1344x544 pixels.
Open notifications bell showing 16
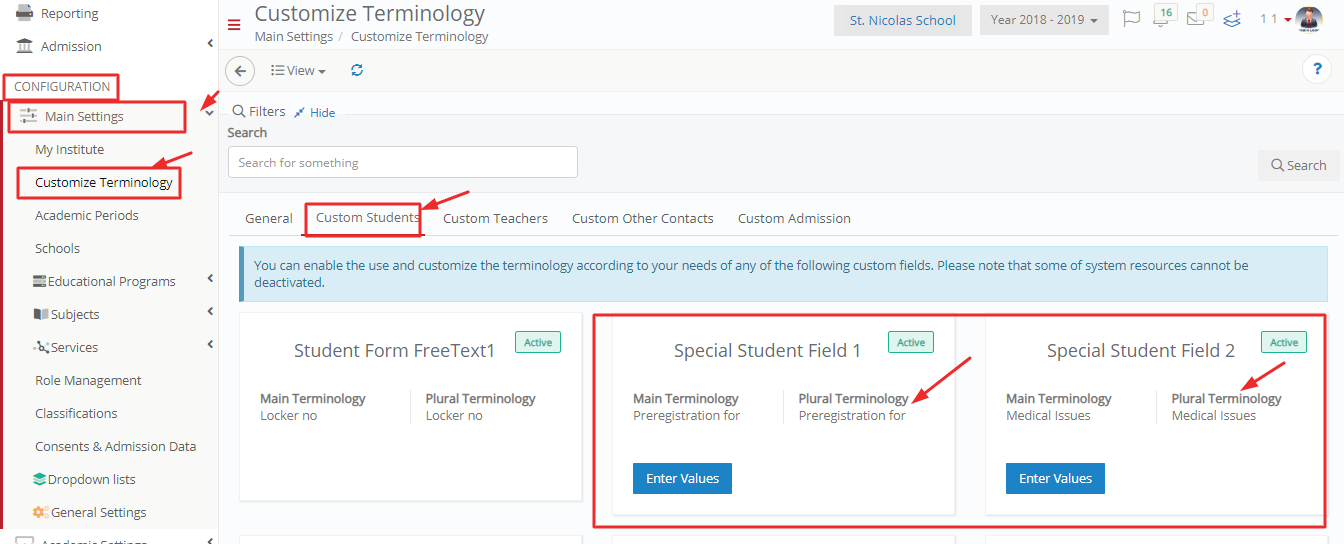[x=1163, y=17]
